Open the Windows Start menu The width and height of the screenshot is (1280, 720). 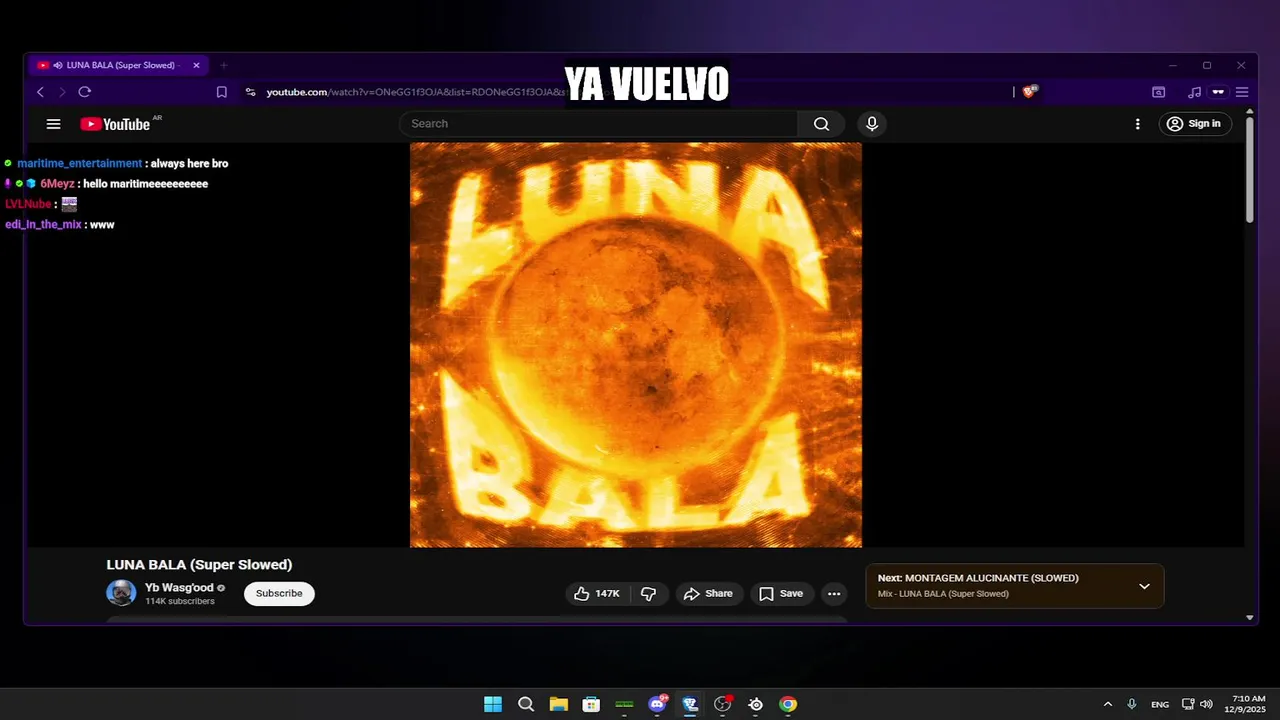[x=493, y=704]
